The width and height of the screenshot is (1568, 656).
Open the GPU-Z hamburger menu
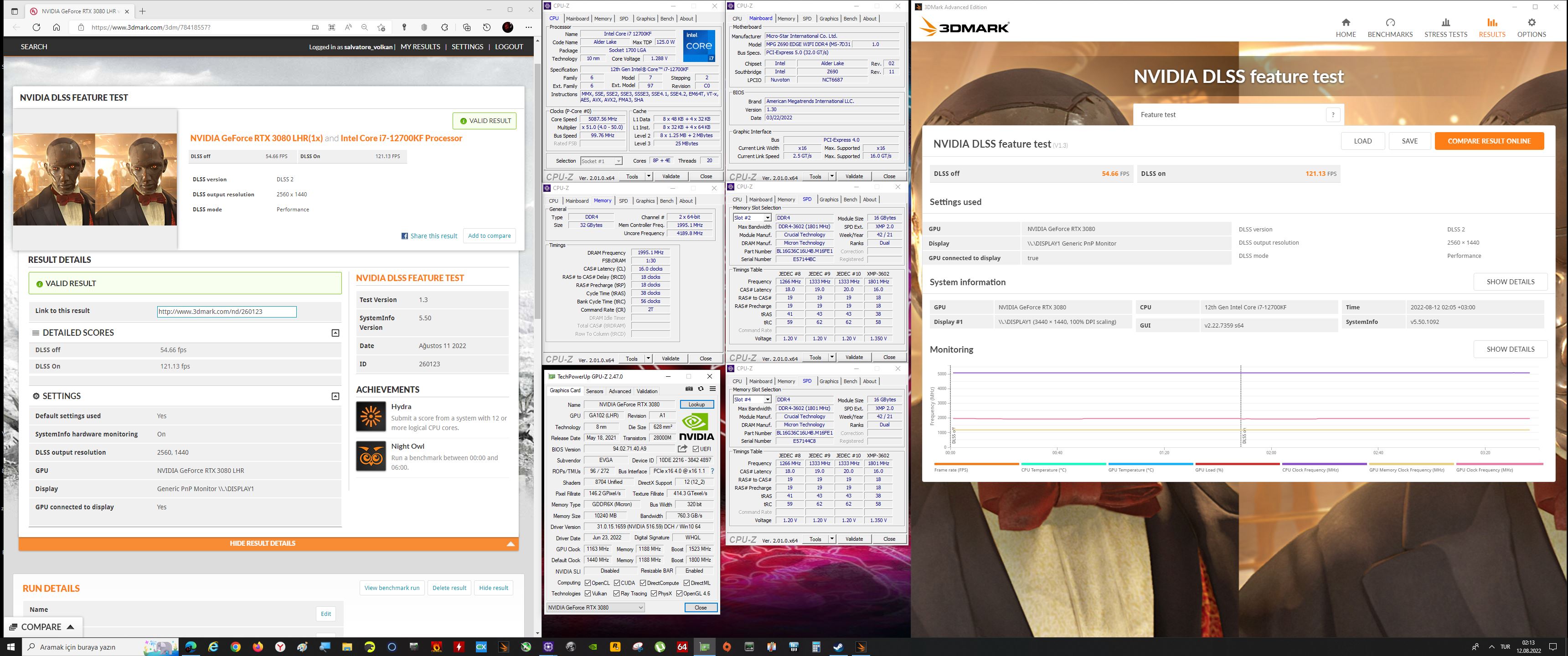pos(712,389)
